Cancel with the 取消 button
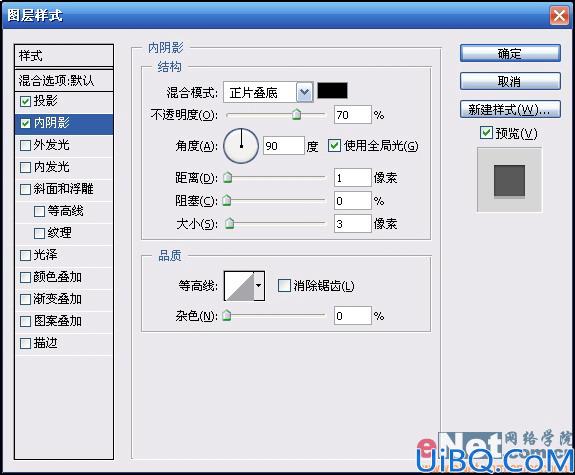This screenshot has width=575, height=475. point(510,81)
